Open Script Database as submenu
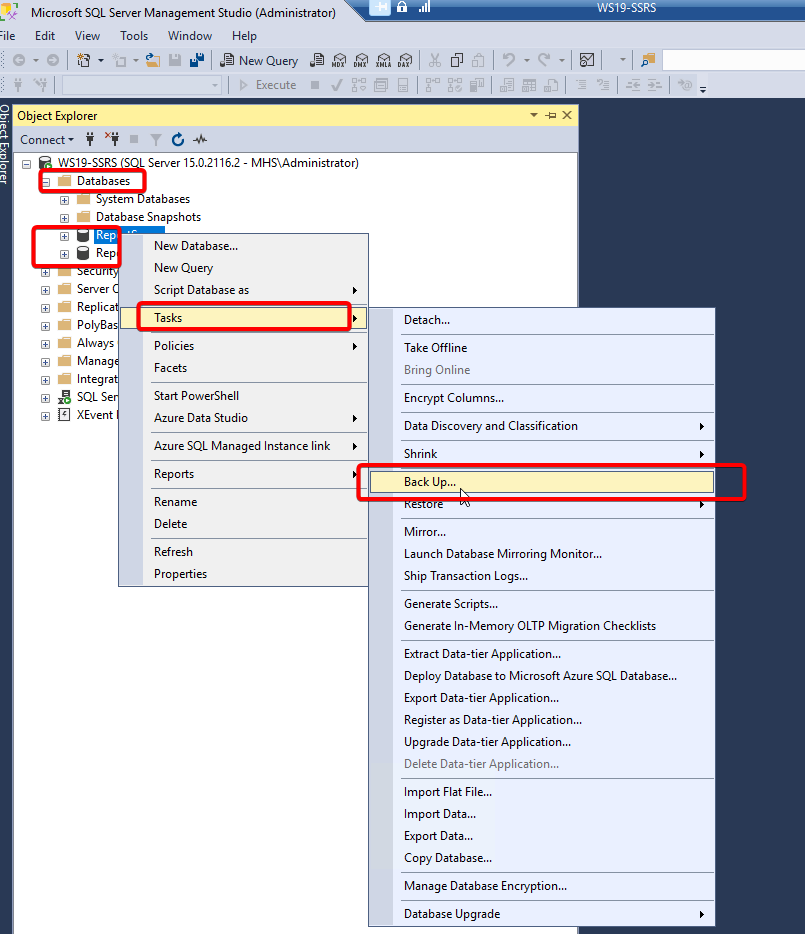Viewport: 805px width, 934px height. pos(244,289)
